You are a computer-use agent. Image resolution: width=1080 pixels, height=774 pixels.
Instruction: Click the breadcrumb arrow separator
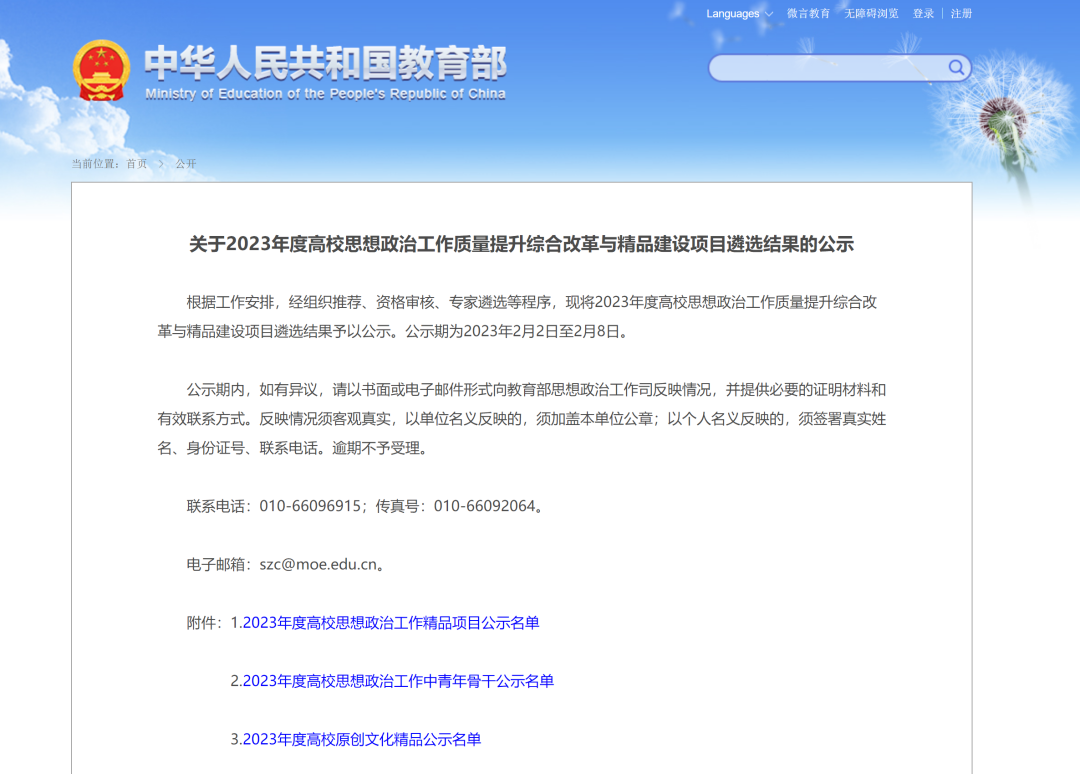tap(161, 164)
